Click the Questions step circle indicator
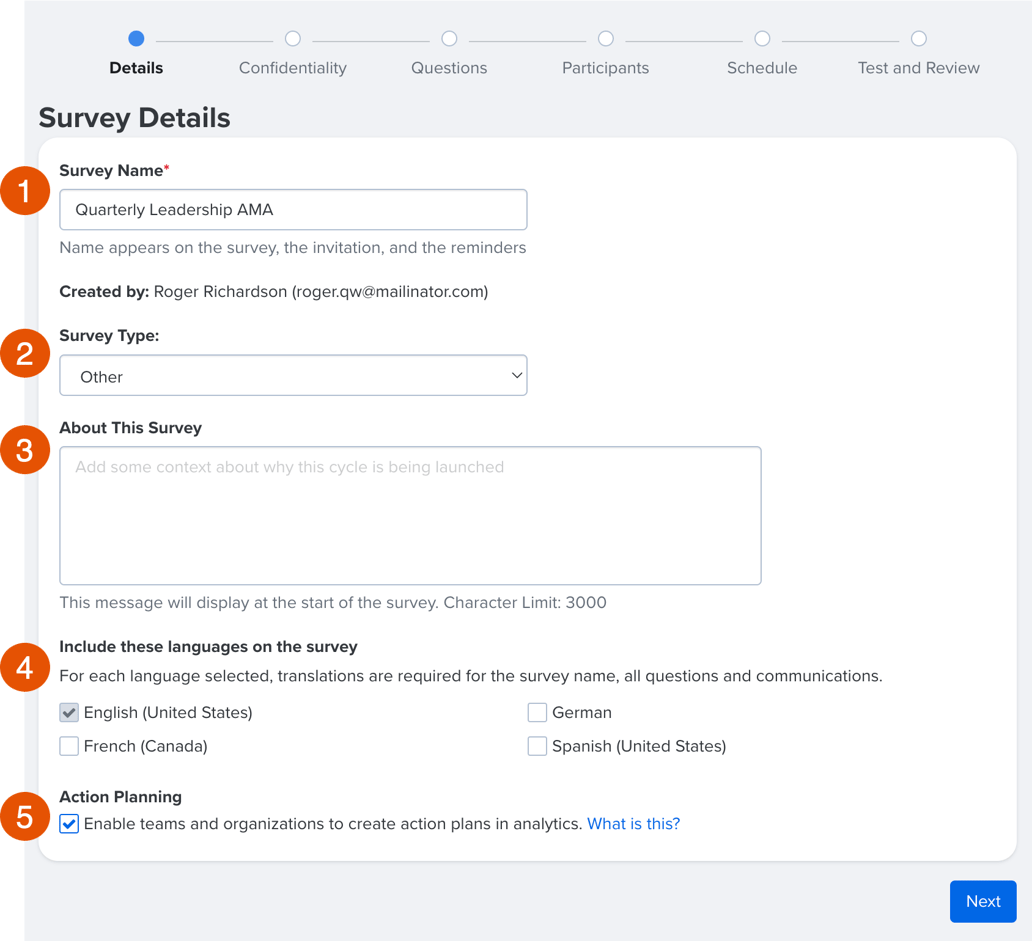This screenshot has width=1032, height=941. pos(449,39)
